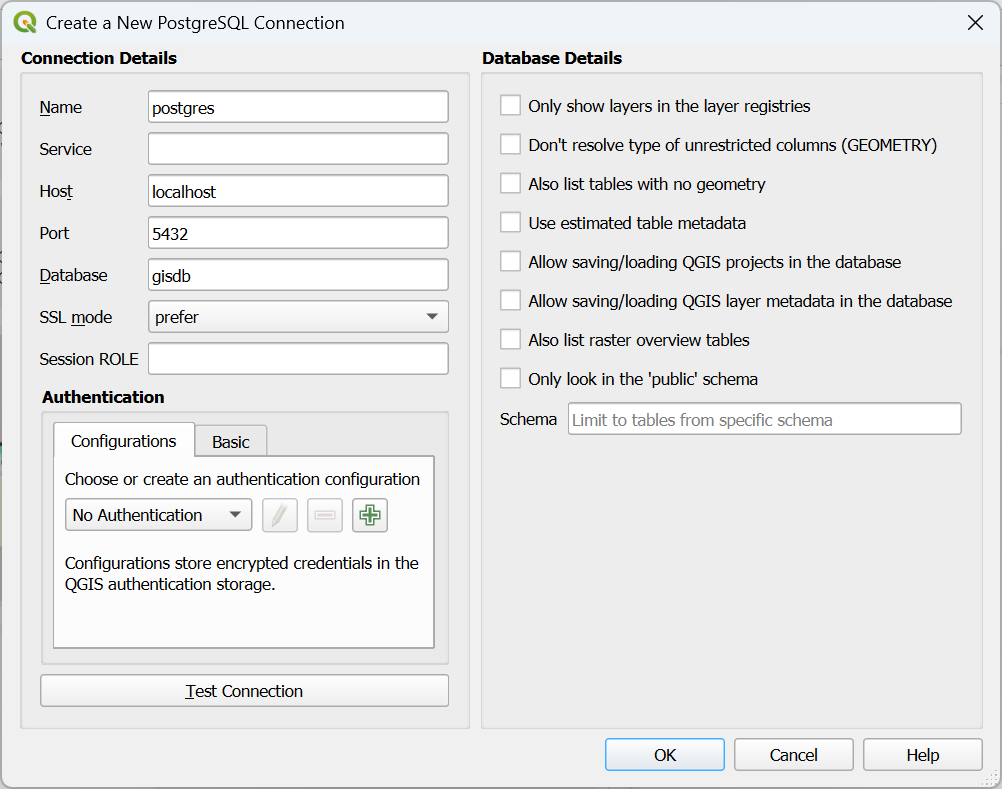Check 'Also list raster overview tables'
1002x789 pixels.
pyautogui.click(x=511, y=340)
